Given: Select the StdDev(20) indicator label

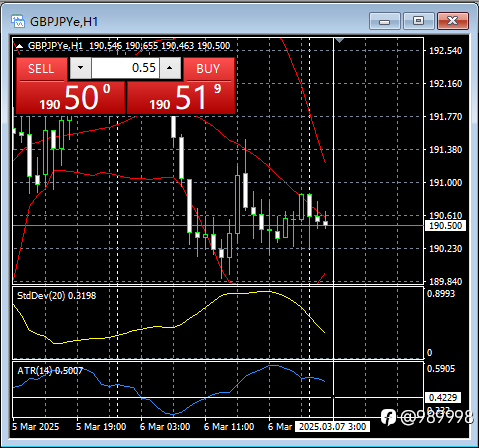Looking at the screenshot, I should 56,296.
